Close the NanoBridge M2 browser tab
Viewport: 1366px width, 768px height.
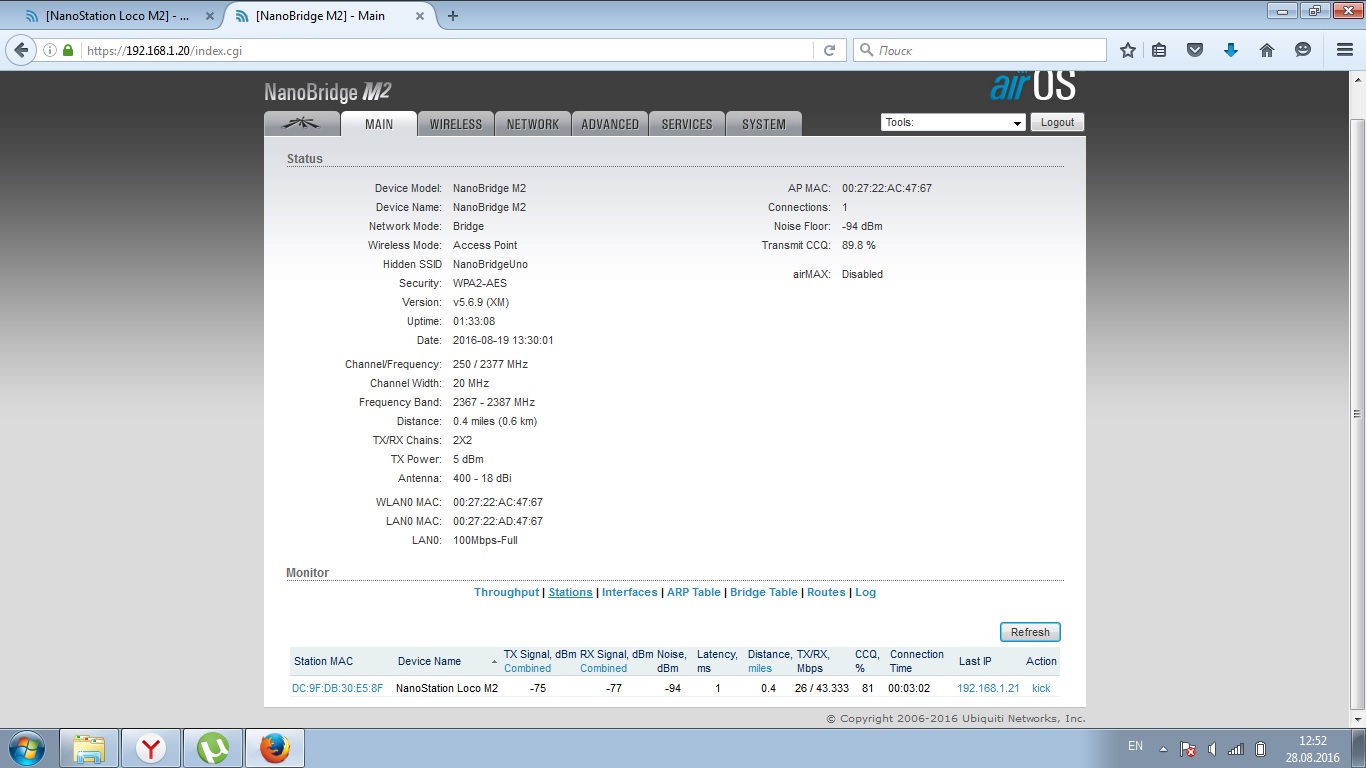pos(420,16)
